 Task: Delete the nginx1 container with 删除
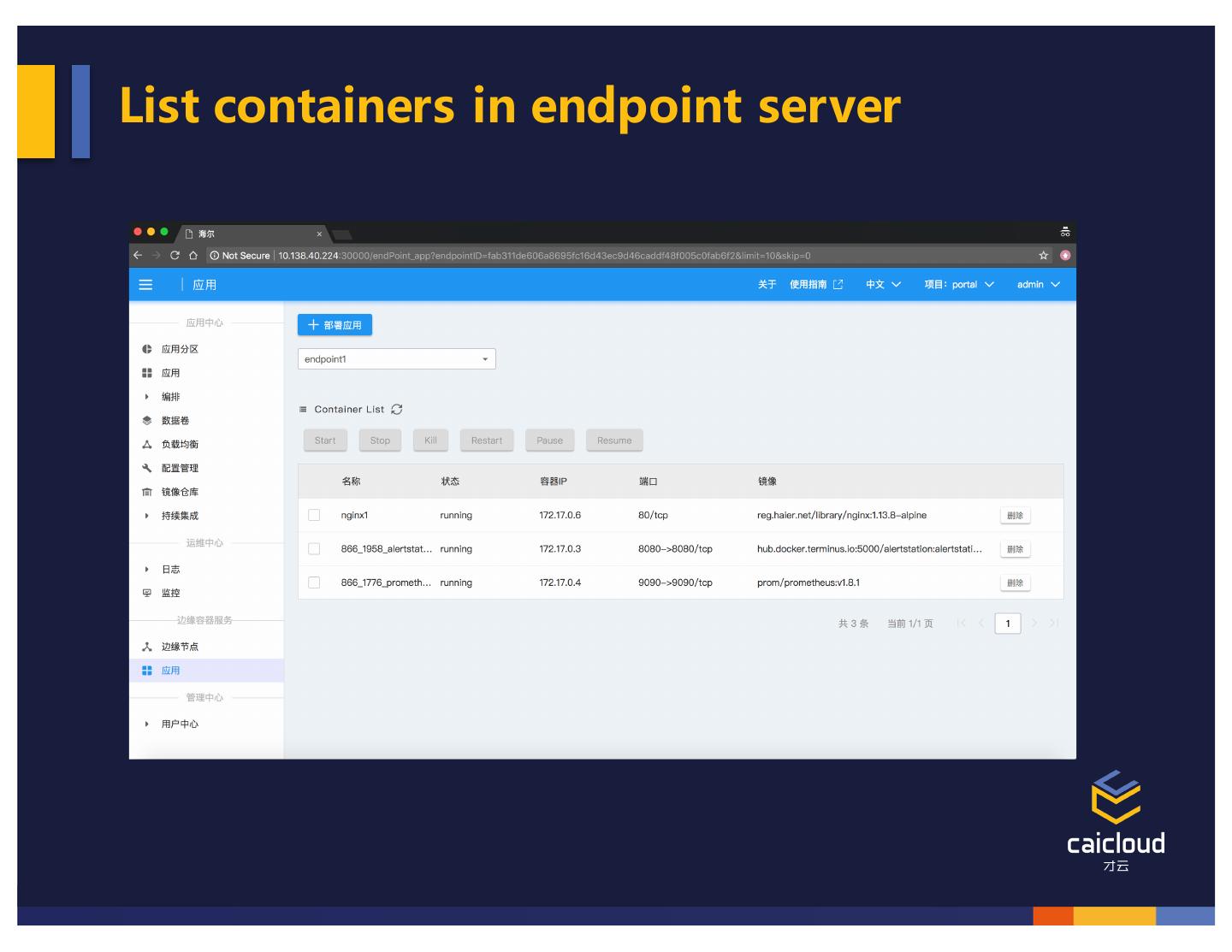click(x=1015, y=516)
